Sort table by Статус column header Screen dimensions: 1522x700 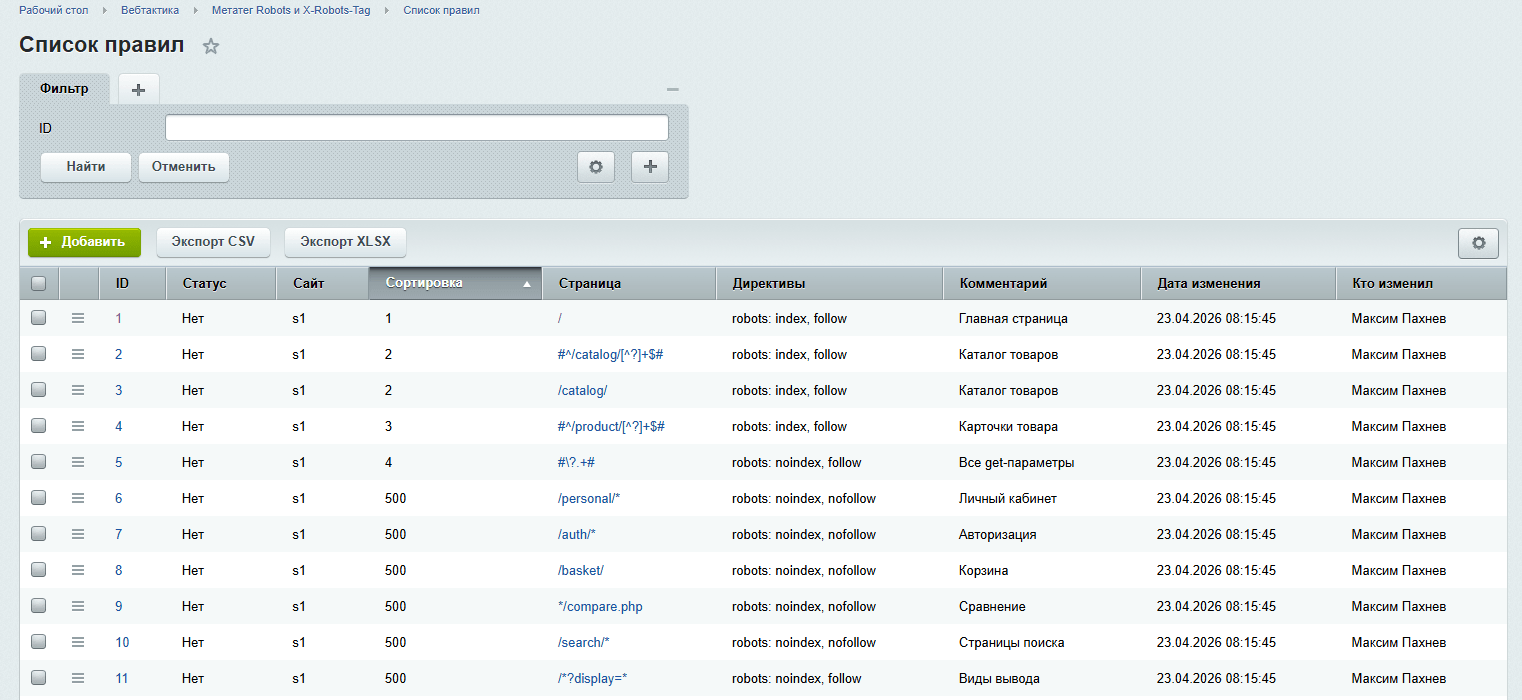(221, 283)
